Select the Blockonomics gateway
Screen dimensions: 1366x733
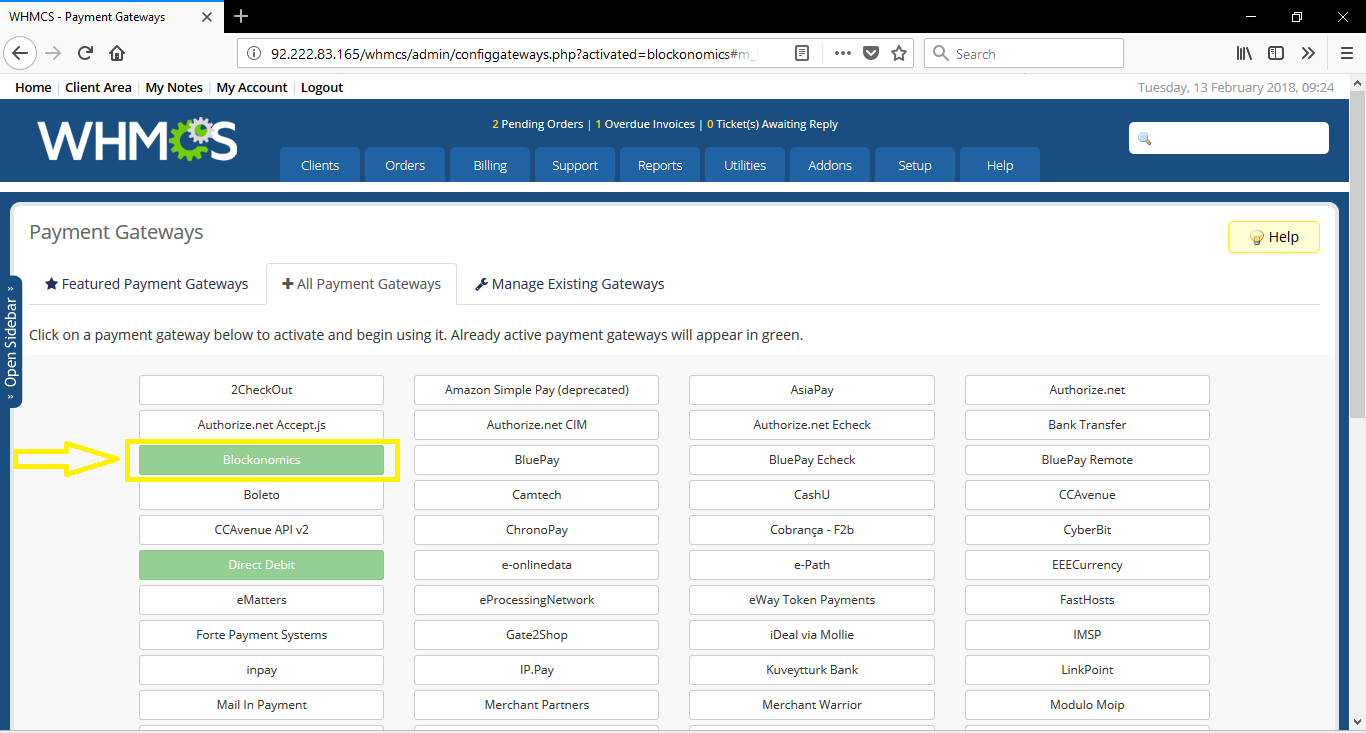(x=261, y=460)
